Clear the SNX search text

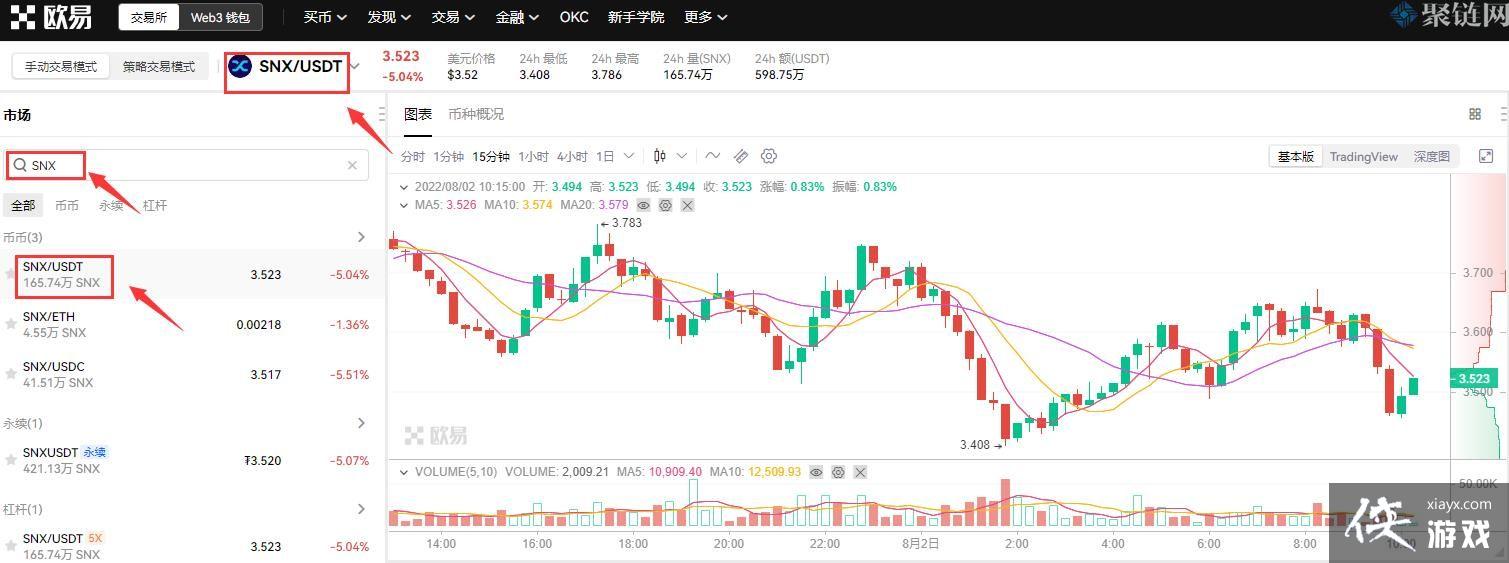pyautogui.click(x=352, y=165)
